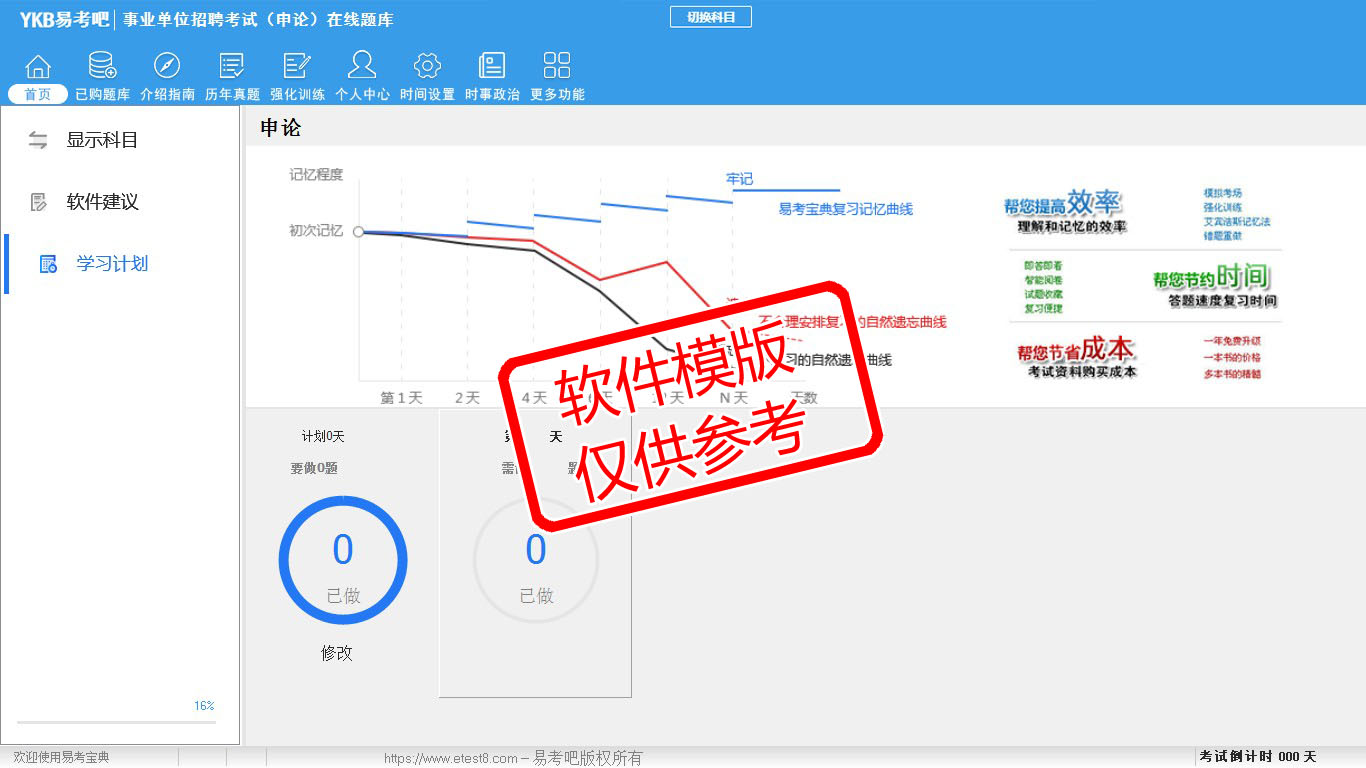This screenshot has width=1366, height=768.
Task: Click the 切换科目 button
Action: point(710,17)
